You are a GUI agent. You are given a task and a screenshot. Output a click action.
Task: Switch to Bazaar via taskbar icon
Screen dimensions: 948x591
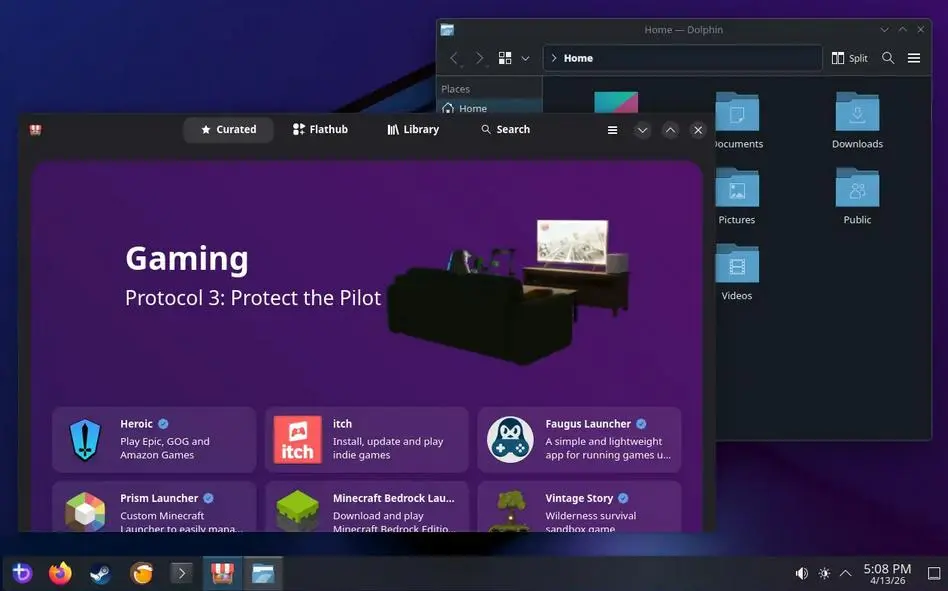pyautogui.click(x=222, y=573)
